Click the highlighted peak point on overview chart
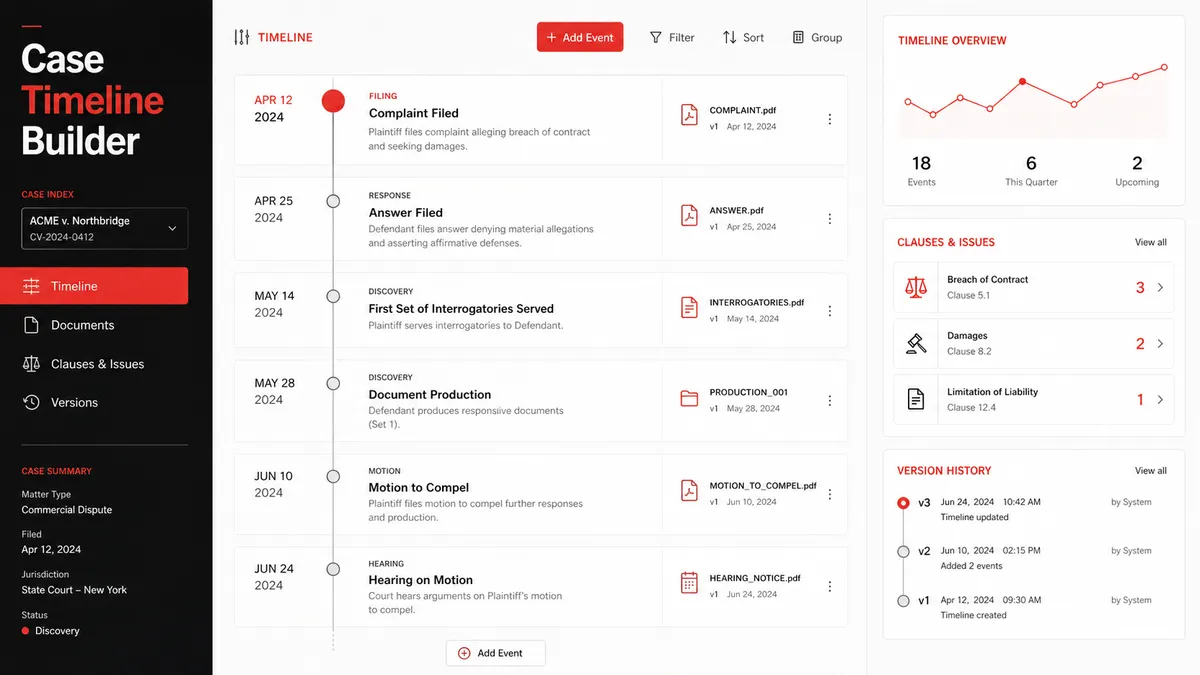This screenshot has height=675, width=1200. tap(1022, 81)
